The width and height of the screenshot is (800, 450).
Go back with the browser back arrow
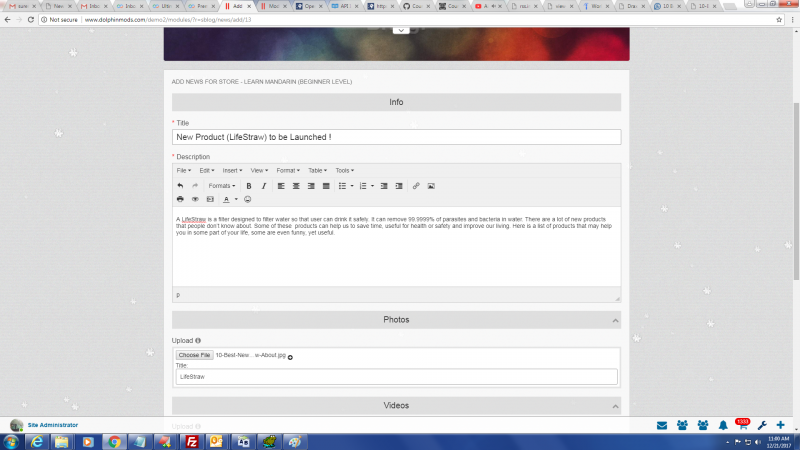point(7,19)
